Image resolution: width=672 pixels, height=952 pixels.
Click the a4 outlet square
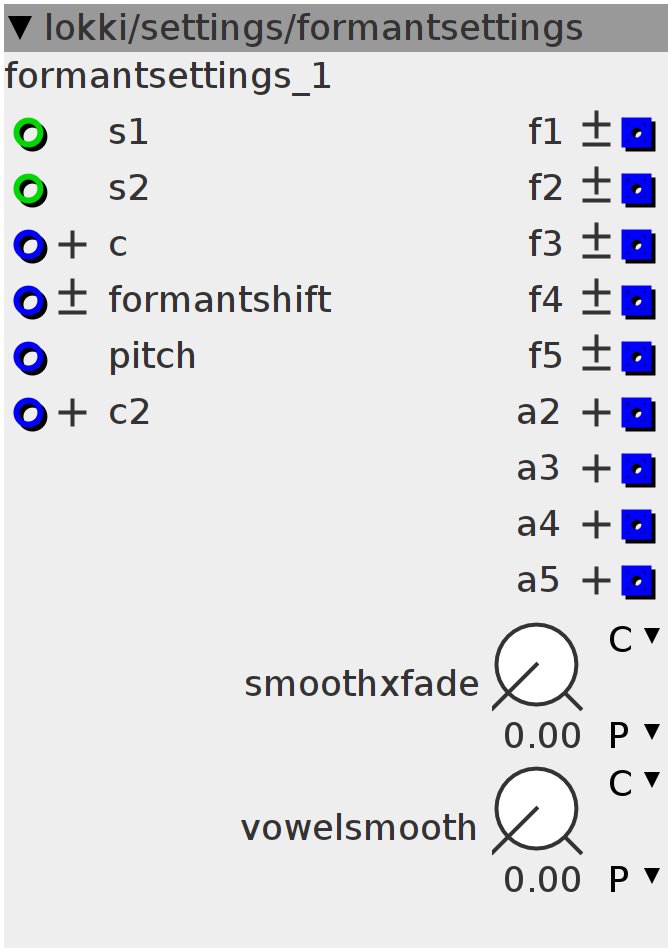(x=638, y=526)
